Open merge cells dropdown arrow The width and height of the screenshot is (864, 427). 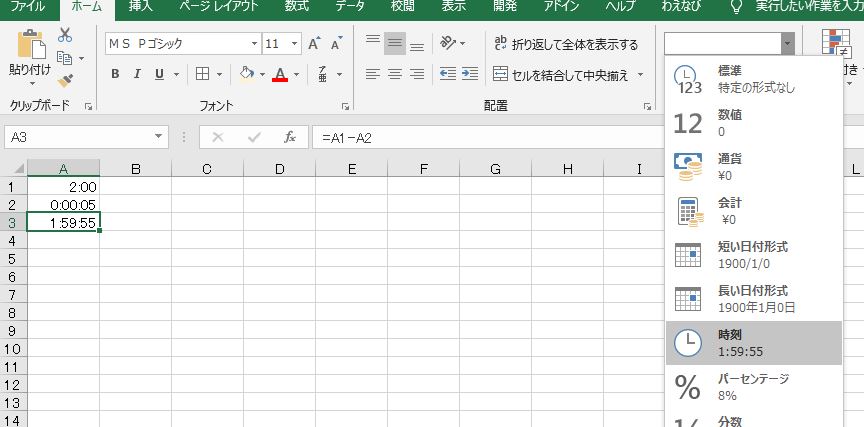640,74
